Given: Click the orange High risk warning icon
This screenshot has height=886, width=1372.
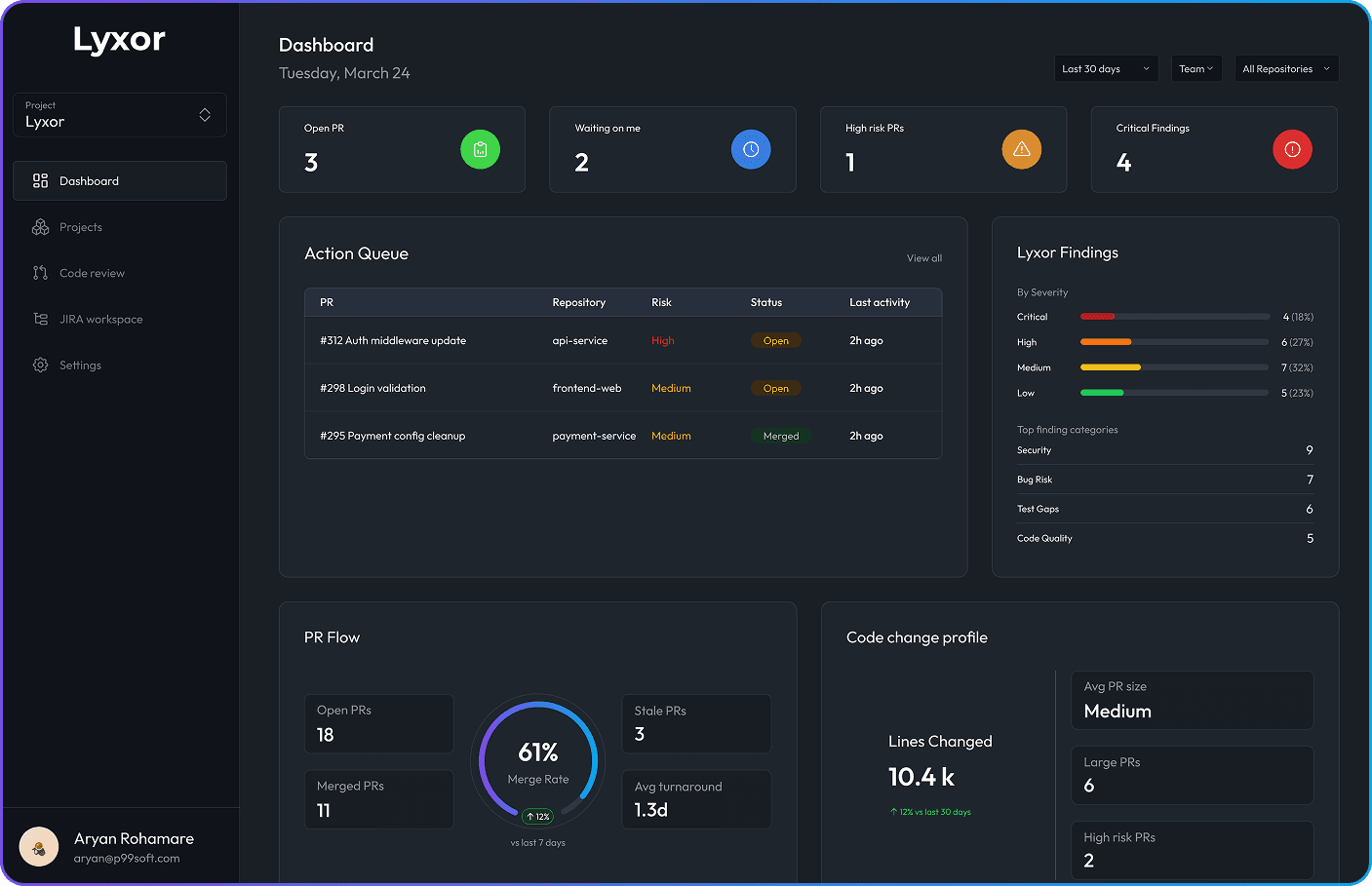Looking at the screenshot, I should pos(1022,149).
